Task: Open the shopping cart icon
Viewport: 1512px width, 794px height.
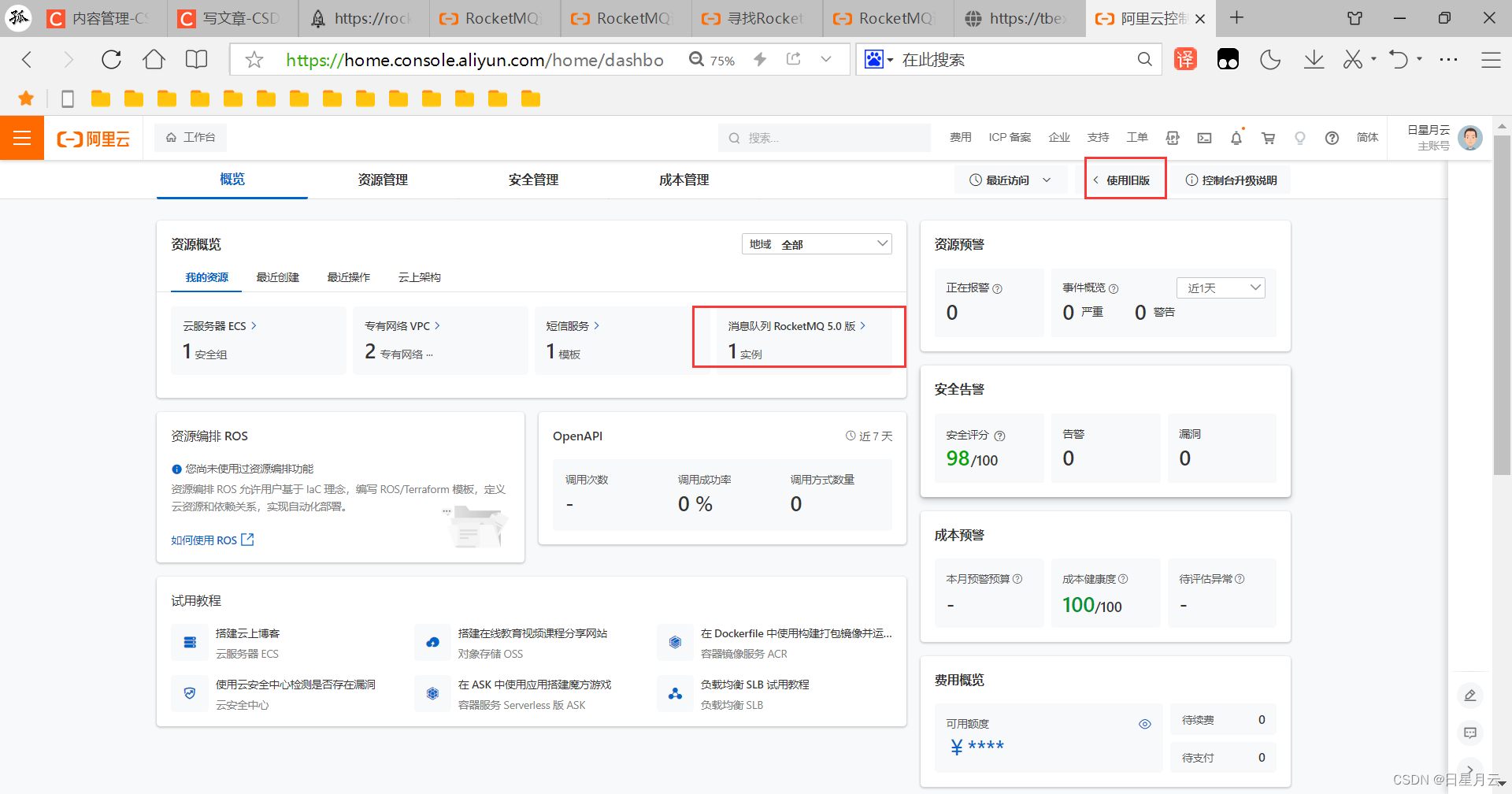Action: [1268, 138]
